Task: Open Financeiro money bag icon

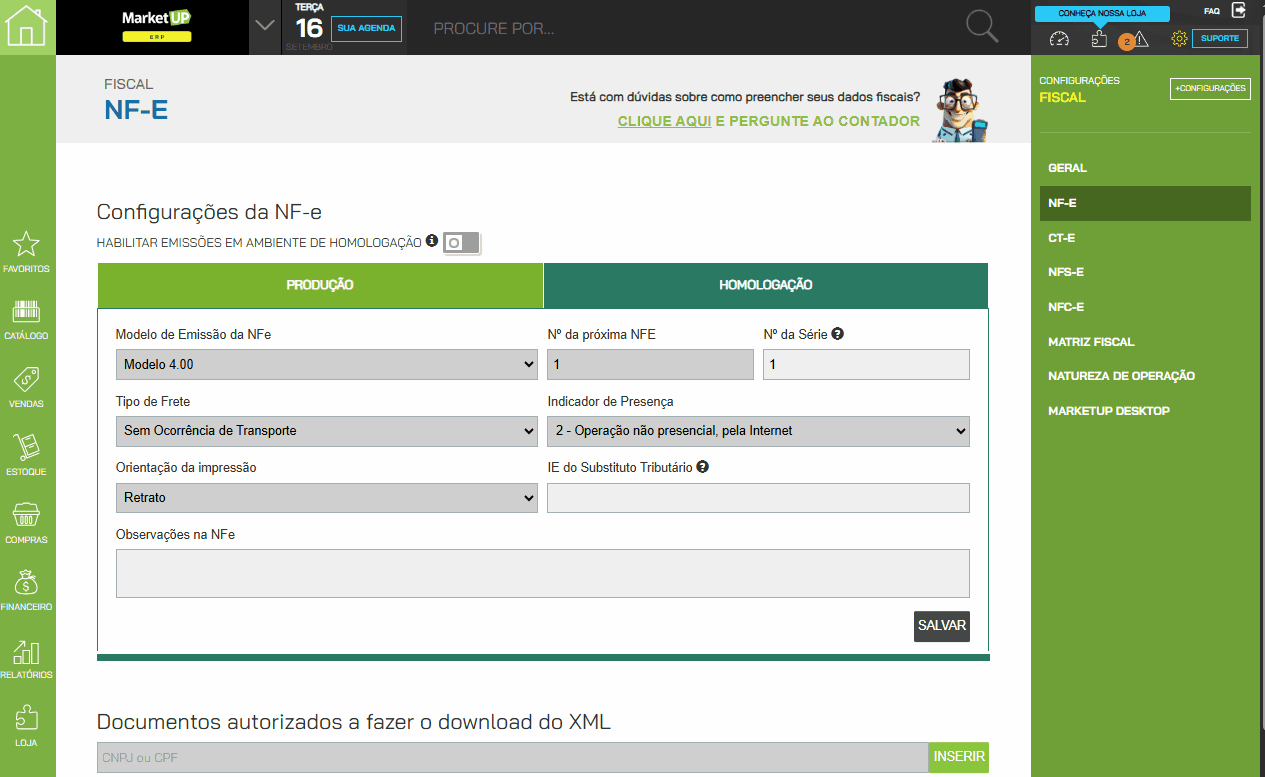Action: click(26, 582)
